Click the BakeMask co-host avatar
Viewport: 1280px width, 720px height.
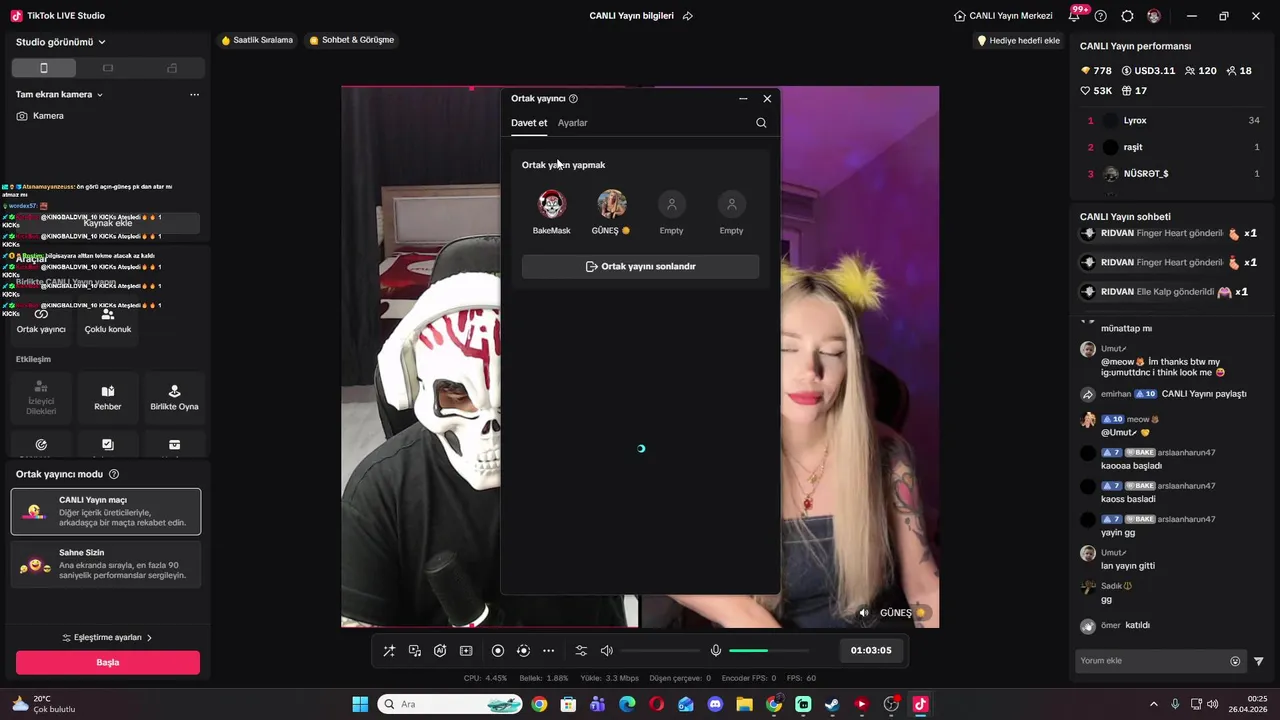coord(551,204)
